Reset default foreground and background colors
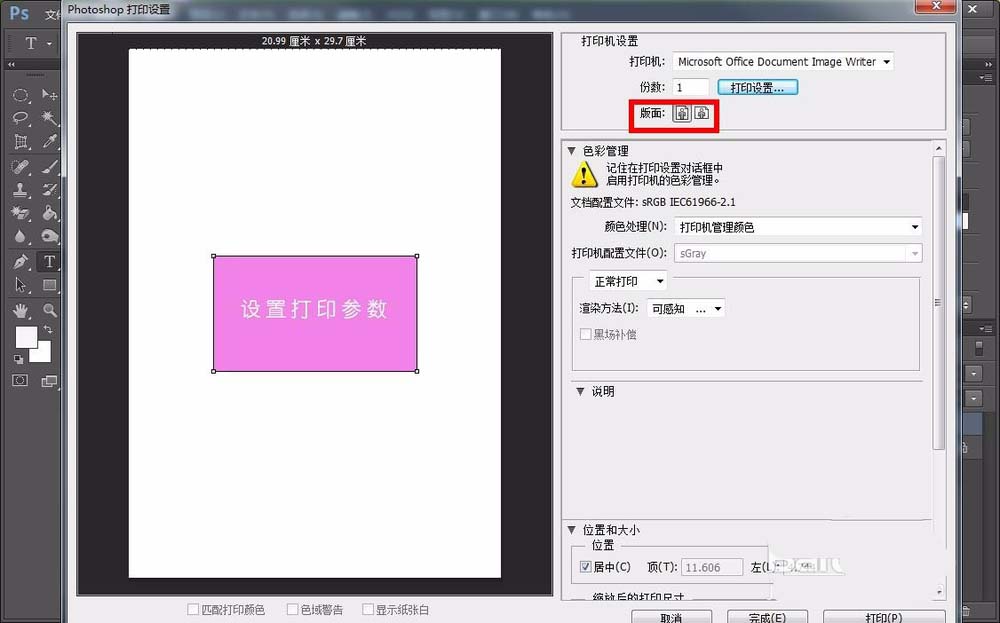The height and width of the screenshot is (623, 1000). [x=18, y=359]
